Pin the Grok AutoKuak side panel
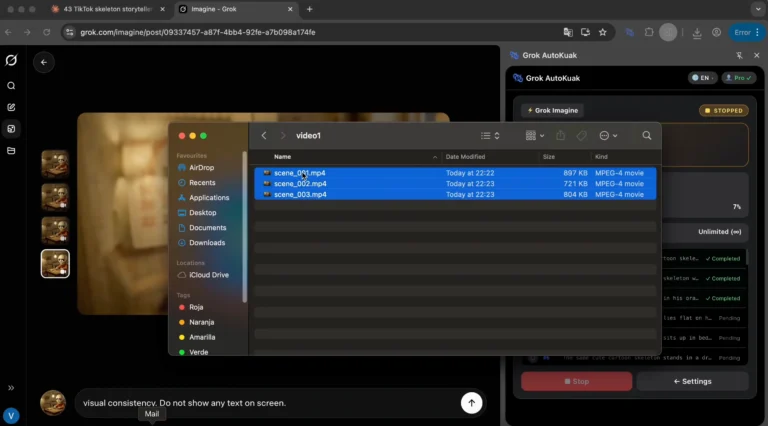This screenshot has height=426, width=768. click(x=739, y=55)
